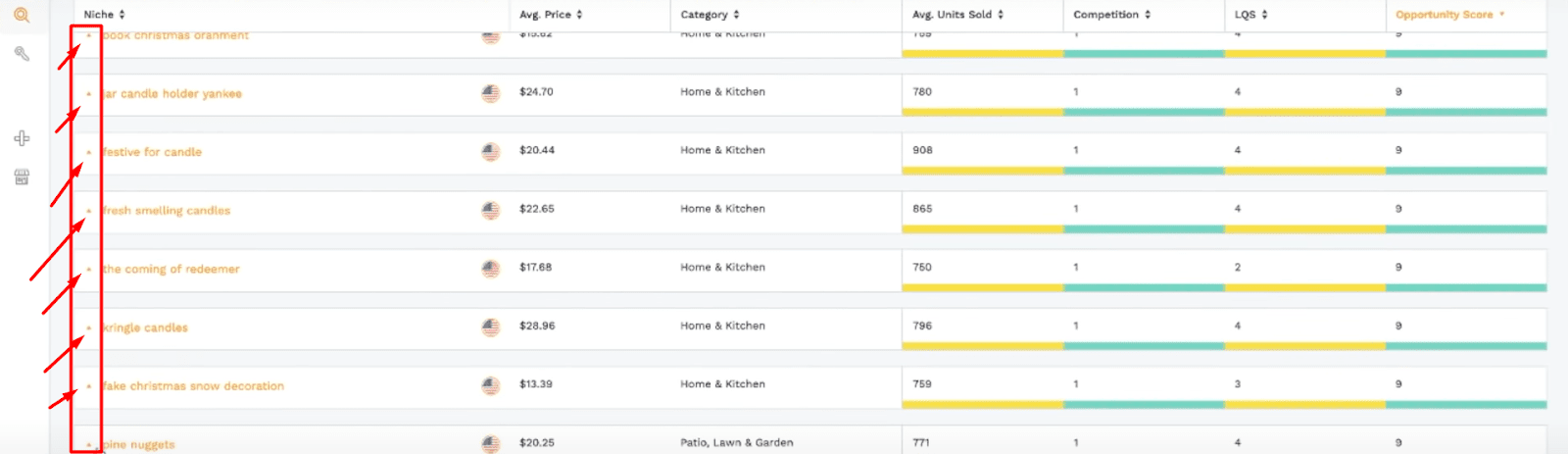Image resolution: width=1568 pixels, height=454 pixels.
Task: Sort by Avg. Units Sold header
Action: coord(957,15)
